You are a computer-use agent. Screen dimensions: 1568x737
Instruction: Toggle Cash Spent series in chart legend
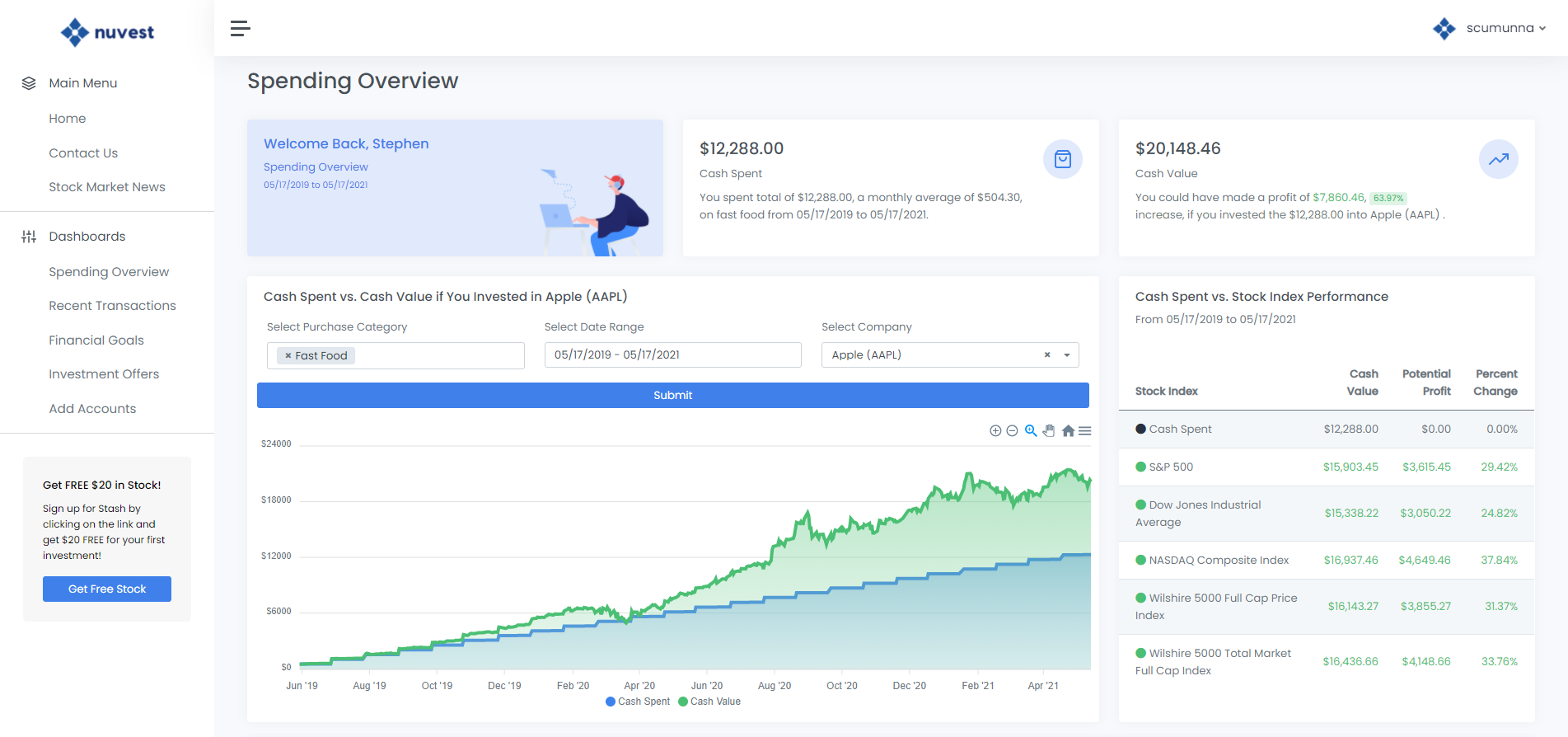[638, 702]
